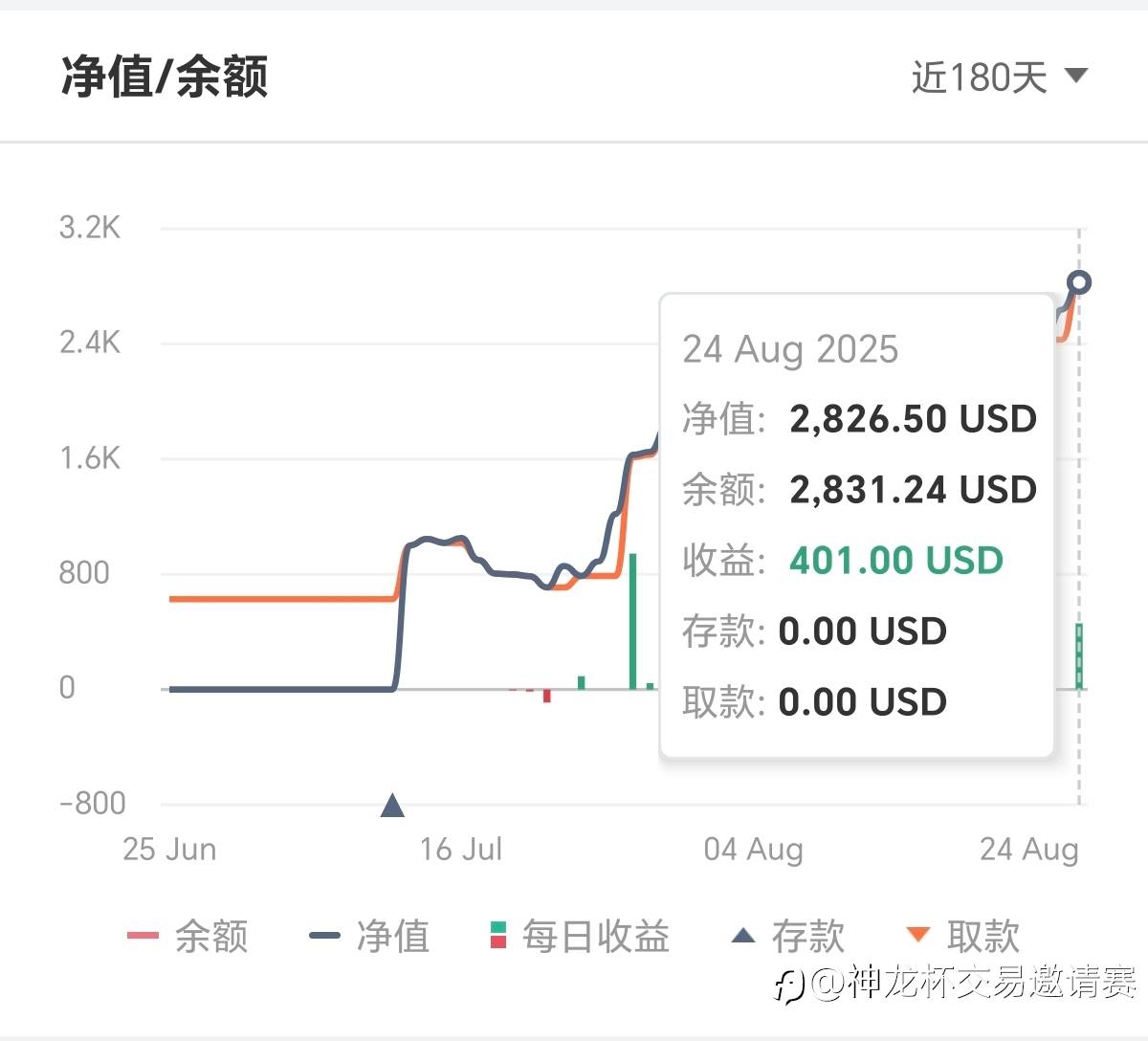This screenshot has height=1041, width=1148.
Task: Click the 净值/余额 section title
Action: (165, 77)
